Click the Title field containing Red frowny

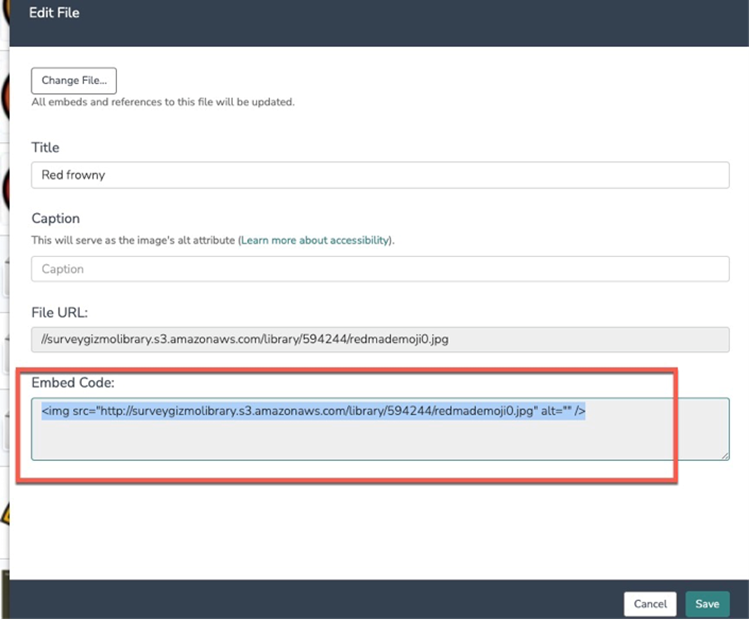coord(380,175)
